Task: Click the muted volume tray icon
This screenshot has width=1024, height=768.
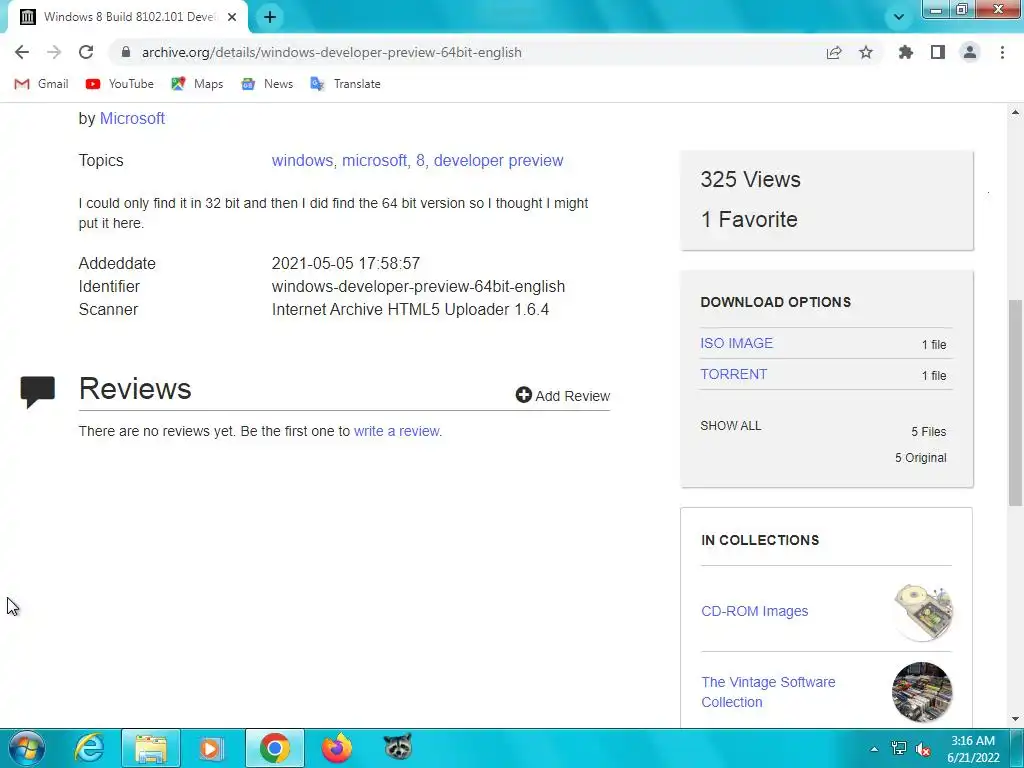Action: point(923,749)
